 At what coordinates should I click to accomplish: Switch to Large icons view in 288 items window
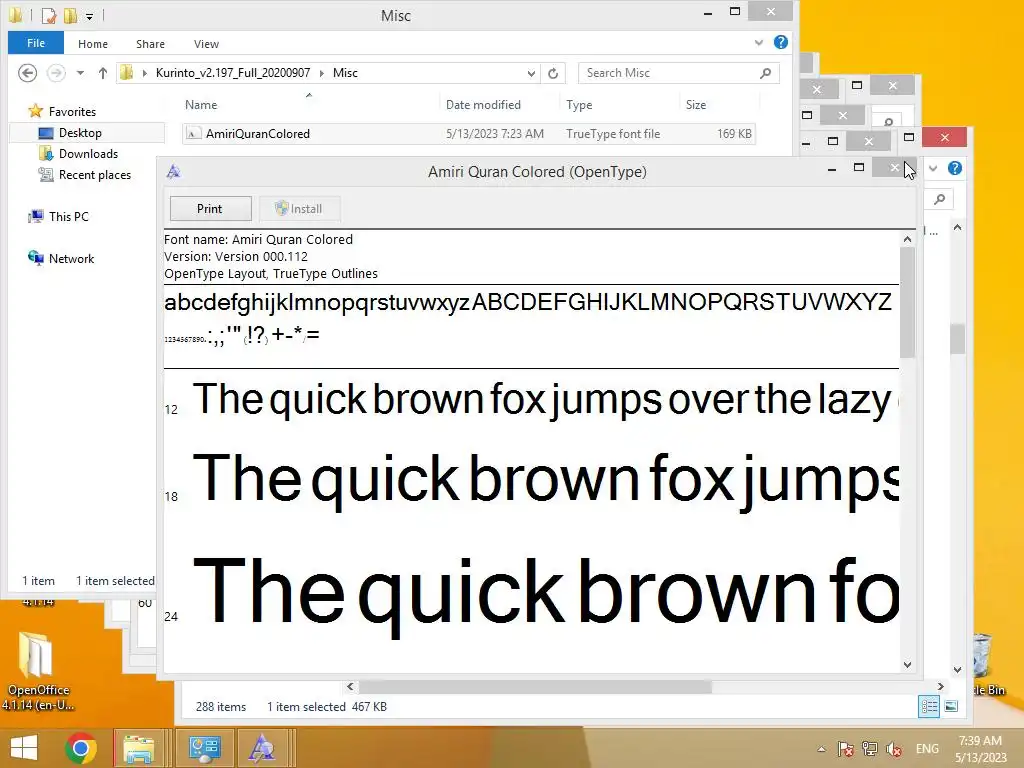(952, 707)
